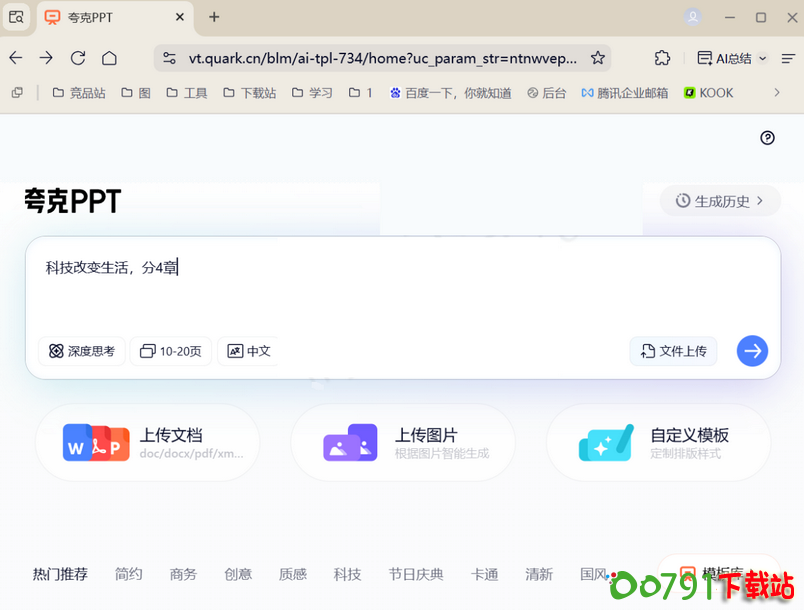
Task: Open the browser hamburger menu
Action: [788, 58]
